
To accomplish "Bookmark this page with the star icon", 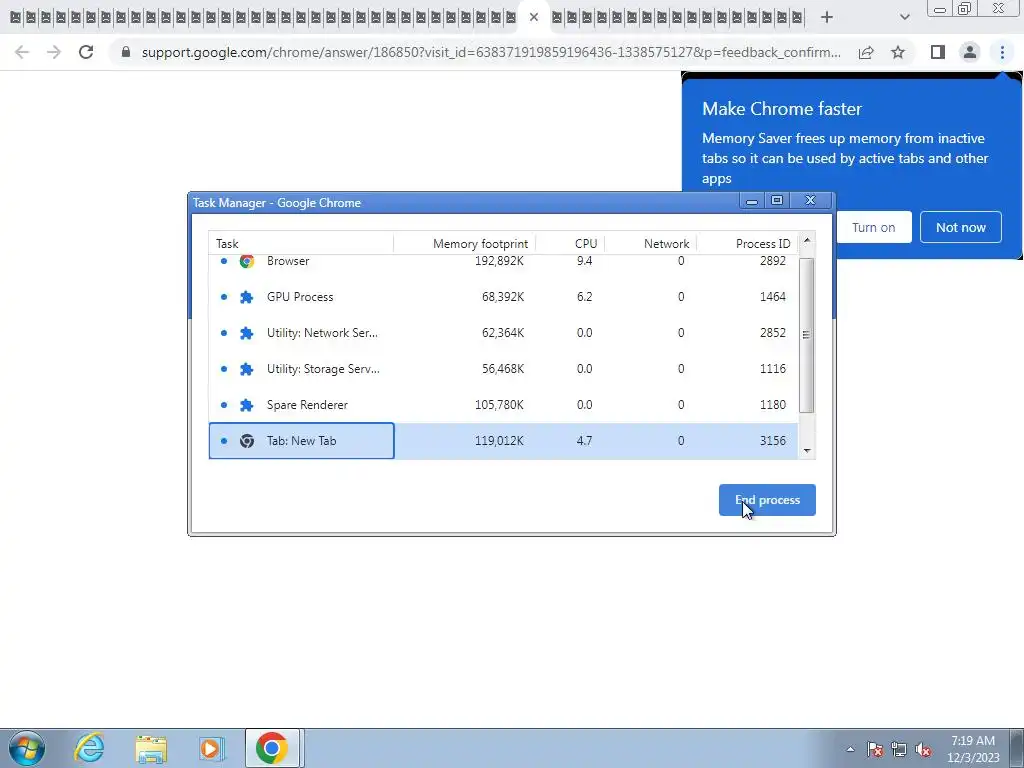I will point(898,52).
